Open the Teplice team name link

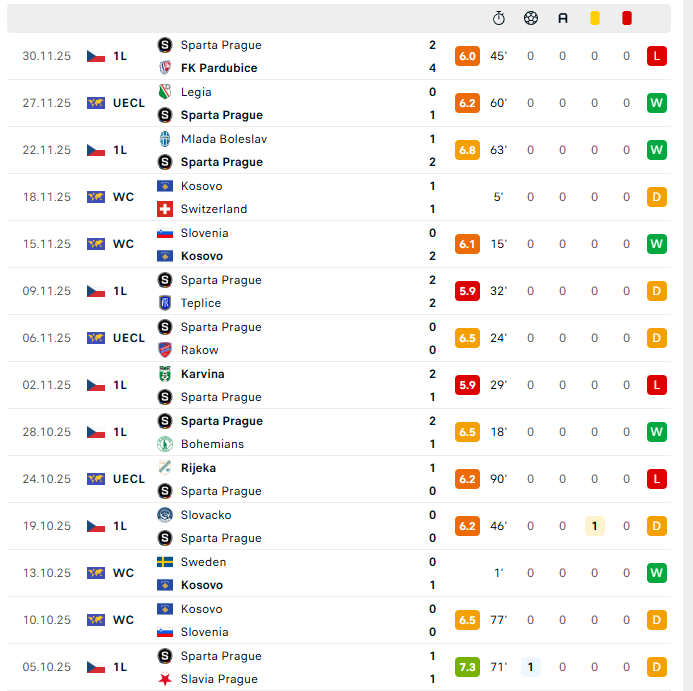point(201,303)
